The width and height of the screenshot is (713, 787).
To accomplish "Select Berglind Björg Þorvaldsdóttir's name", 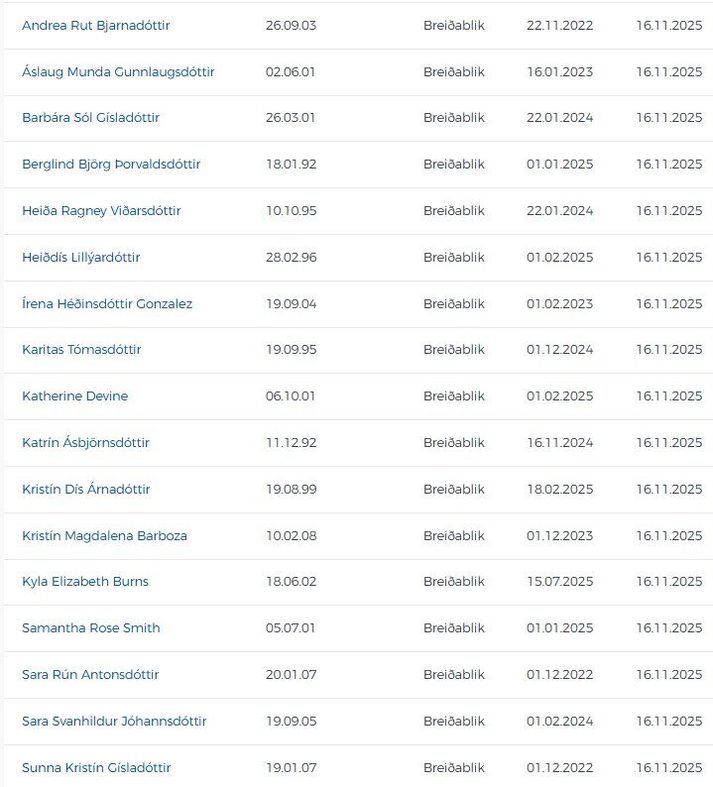I will pos(111,164).
